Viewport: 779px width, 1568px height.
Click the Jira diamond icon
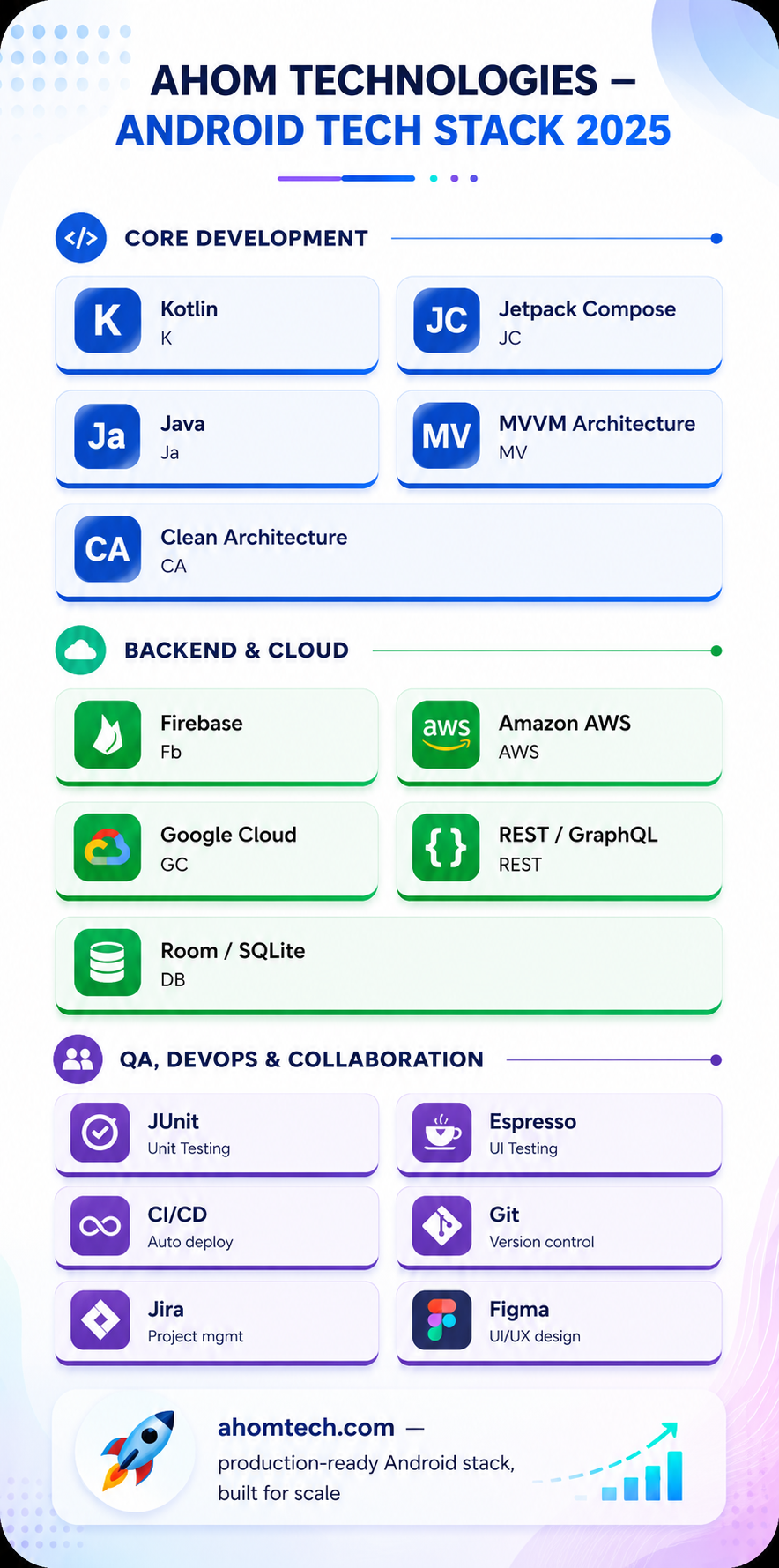[100, 1320]
